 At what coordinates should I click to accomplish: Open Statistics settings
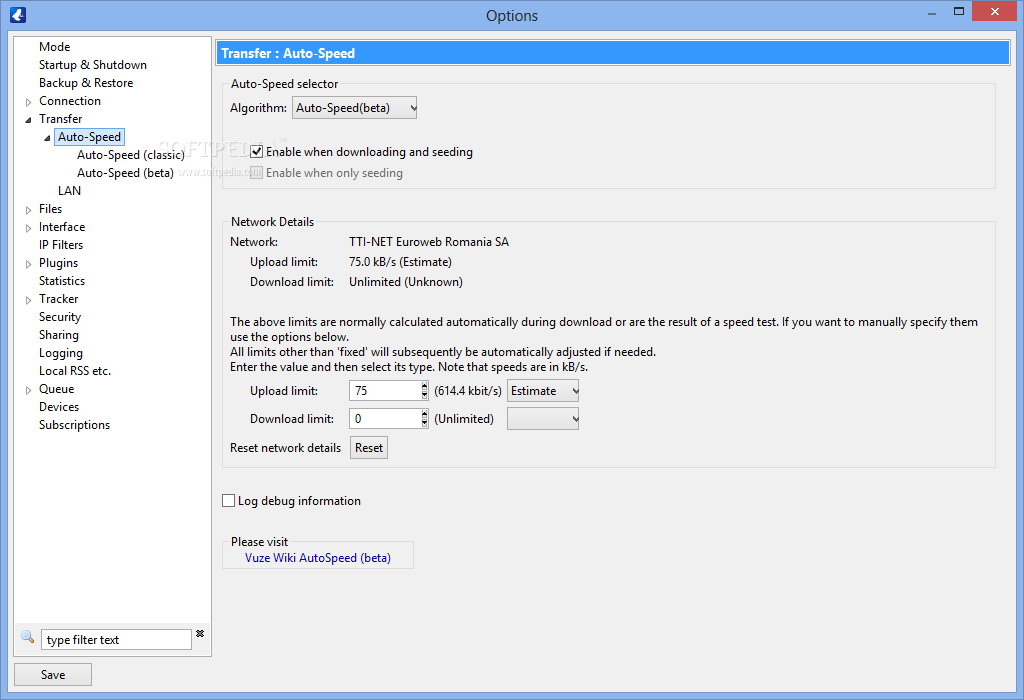pyautogui.click(x=61, y=281)
